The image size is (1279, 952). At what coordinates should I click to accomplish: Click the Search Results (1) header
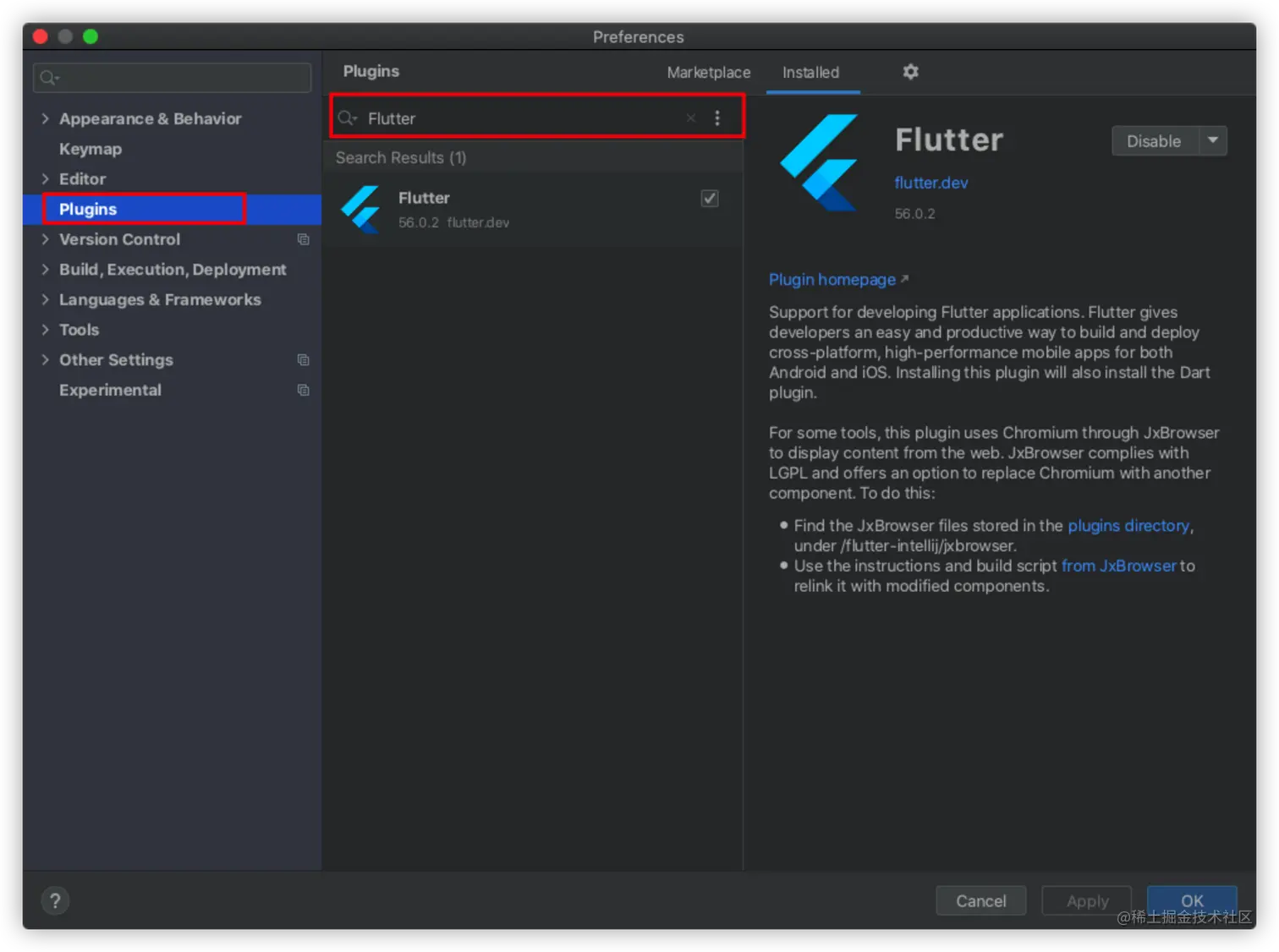[401, 158]
